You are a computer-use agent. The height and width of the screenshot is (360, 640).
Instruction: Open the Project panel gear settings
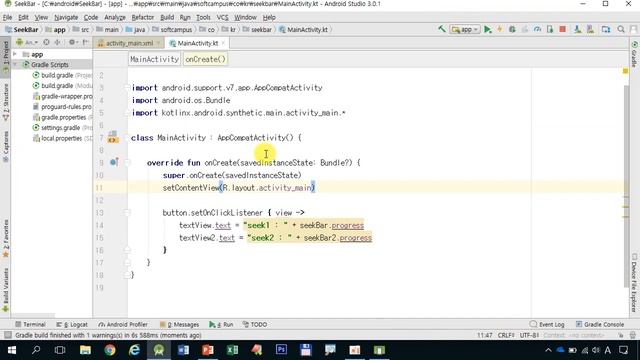point(72,42)
